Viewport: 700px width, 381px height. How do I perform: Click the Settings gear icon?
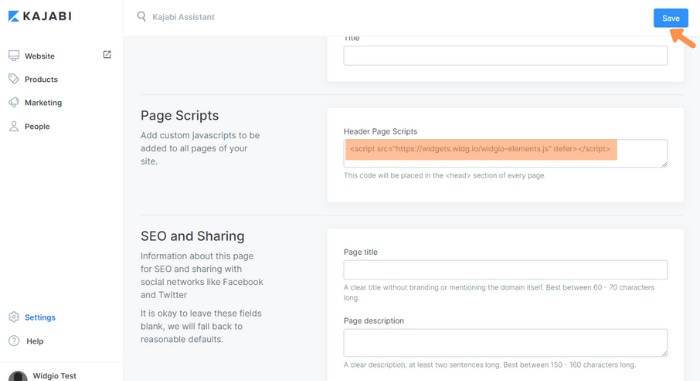pos(14,317)
